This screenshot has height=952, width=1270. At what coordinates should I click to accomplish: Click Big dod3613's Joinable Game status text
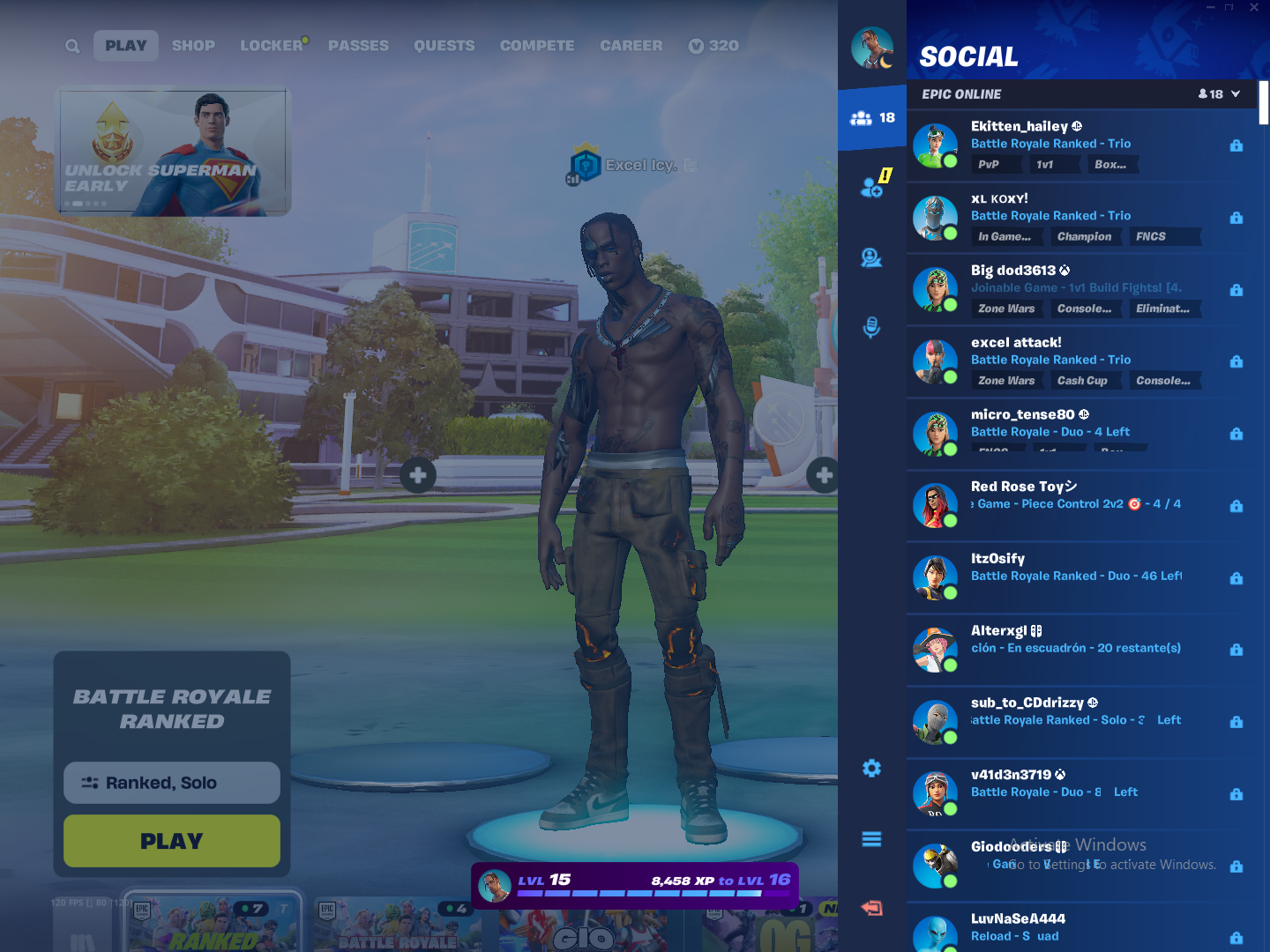tap(1076, 288)
